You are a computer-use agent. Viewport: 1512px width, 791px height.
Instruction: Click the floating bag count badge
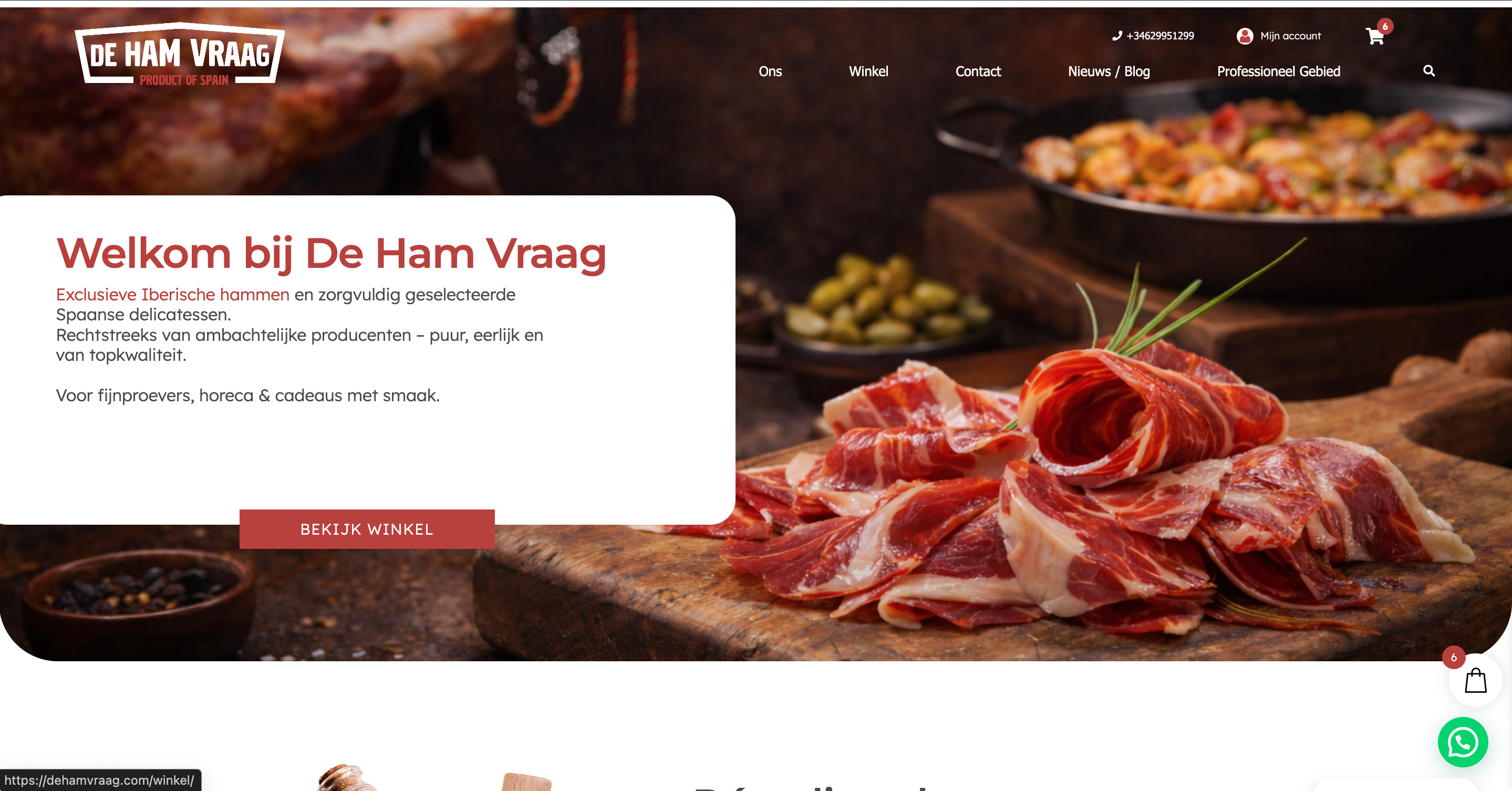point(1454,657)
